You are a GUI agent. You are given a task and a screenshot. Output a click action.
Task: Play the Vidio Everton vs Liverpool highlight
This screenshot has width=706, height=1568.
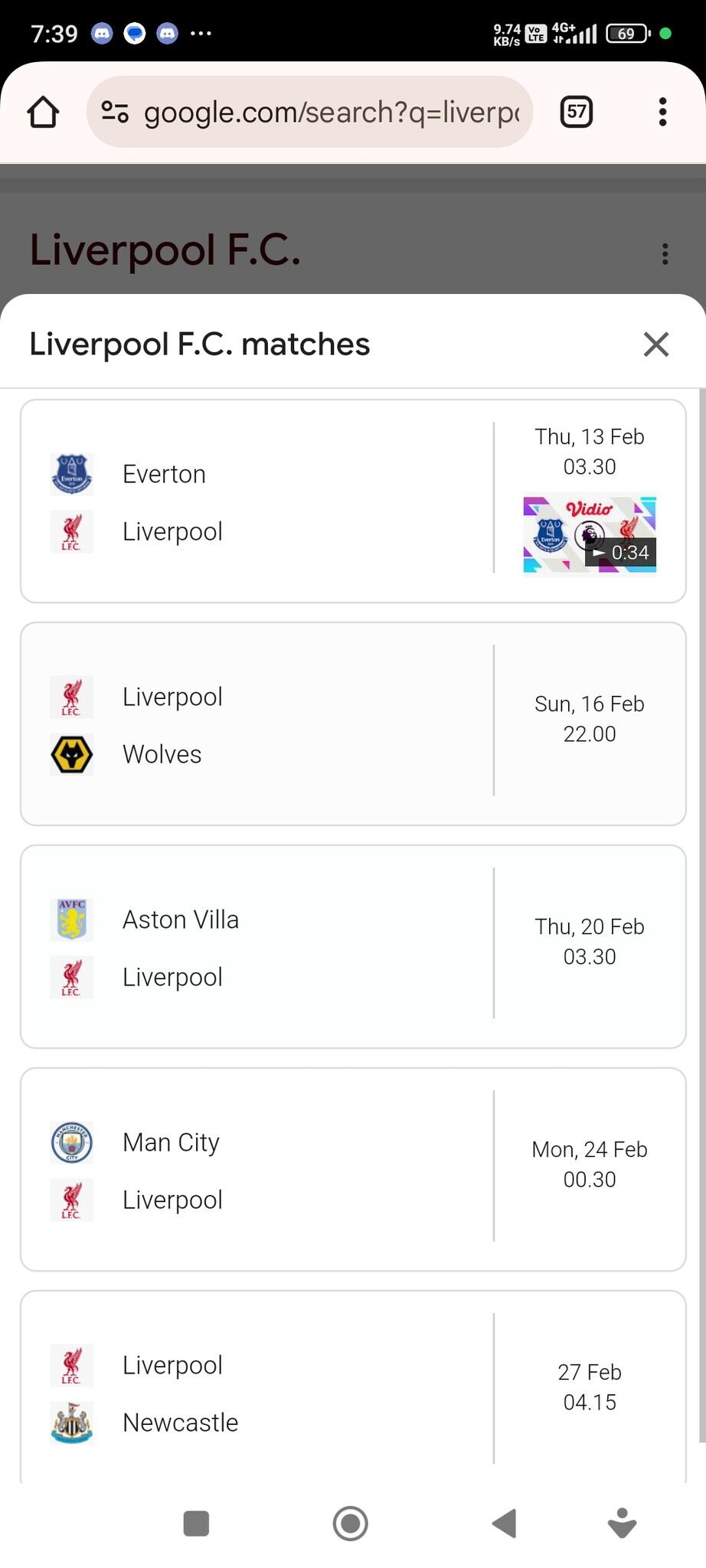[590, 534]
